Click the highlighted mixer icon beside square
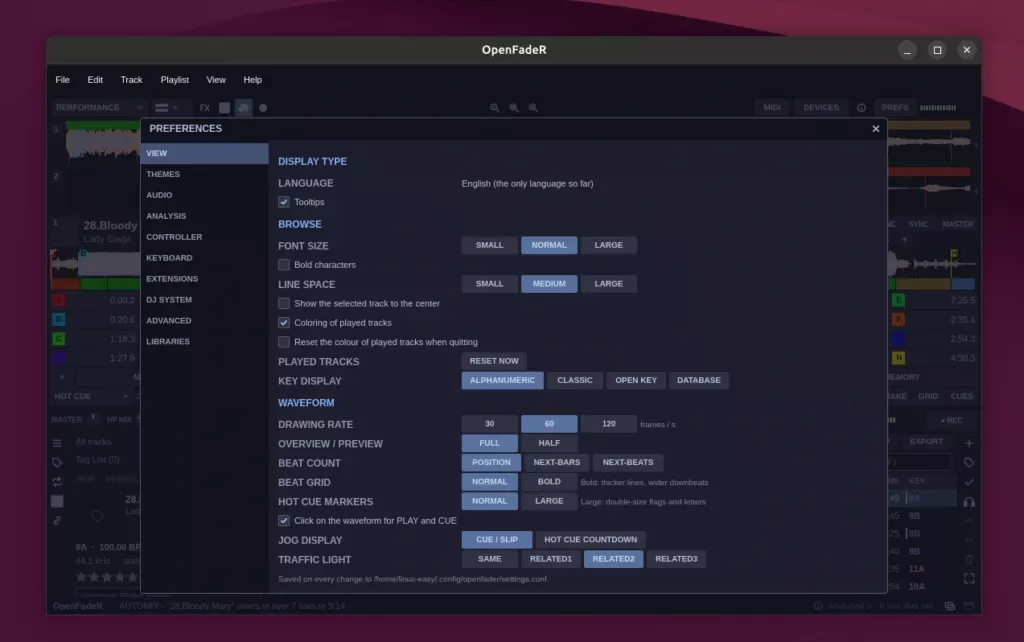This screenshot has width=1024, height=642. [x=244, y=108]
